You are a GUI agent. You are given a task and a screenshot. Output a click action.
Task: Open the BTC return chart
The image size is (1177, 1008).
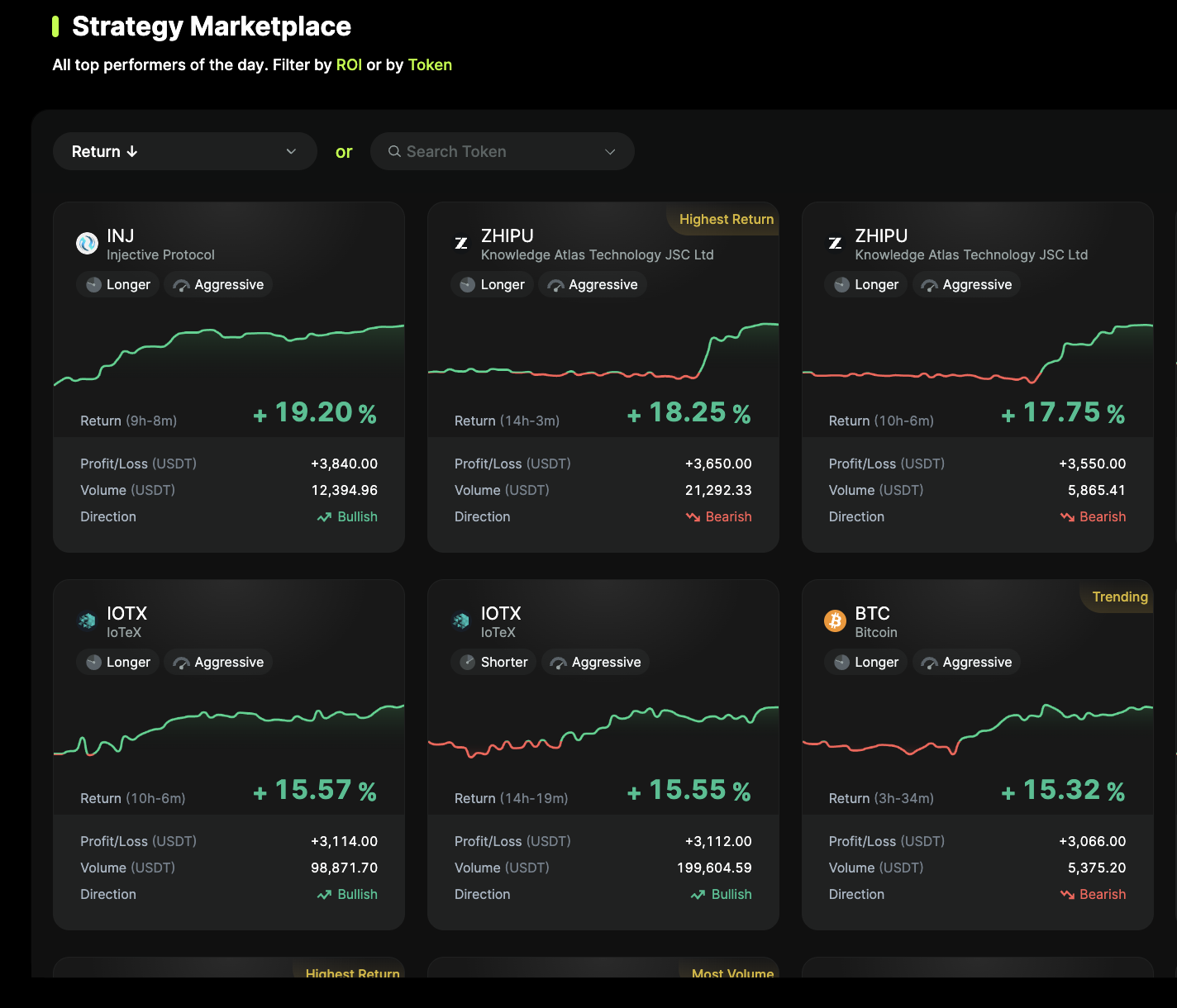[x=978, y=730]
